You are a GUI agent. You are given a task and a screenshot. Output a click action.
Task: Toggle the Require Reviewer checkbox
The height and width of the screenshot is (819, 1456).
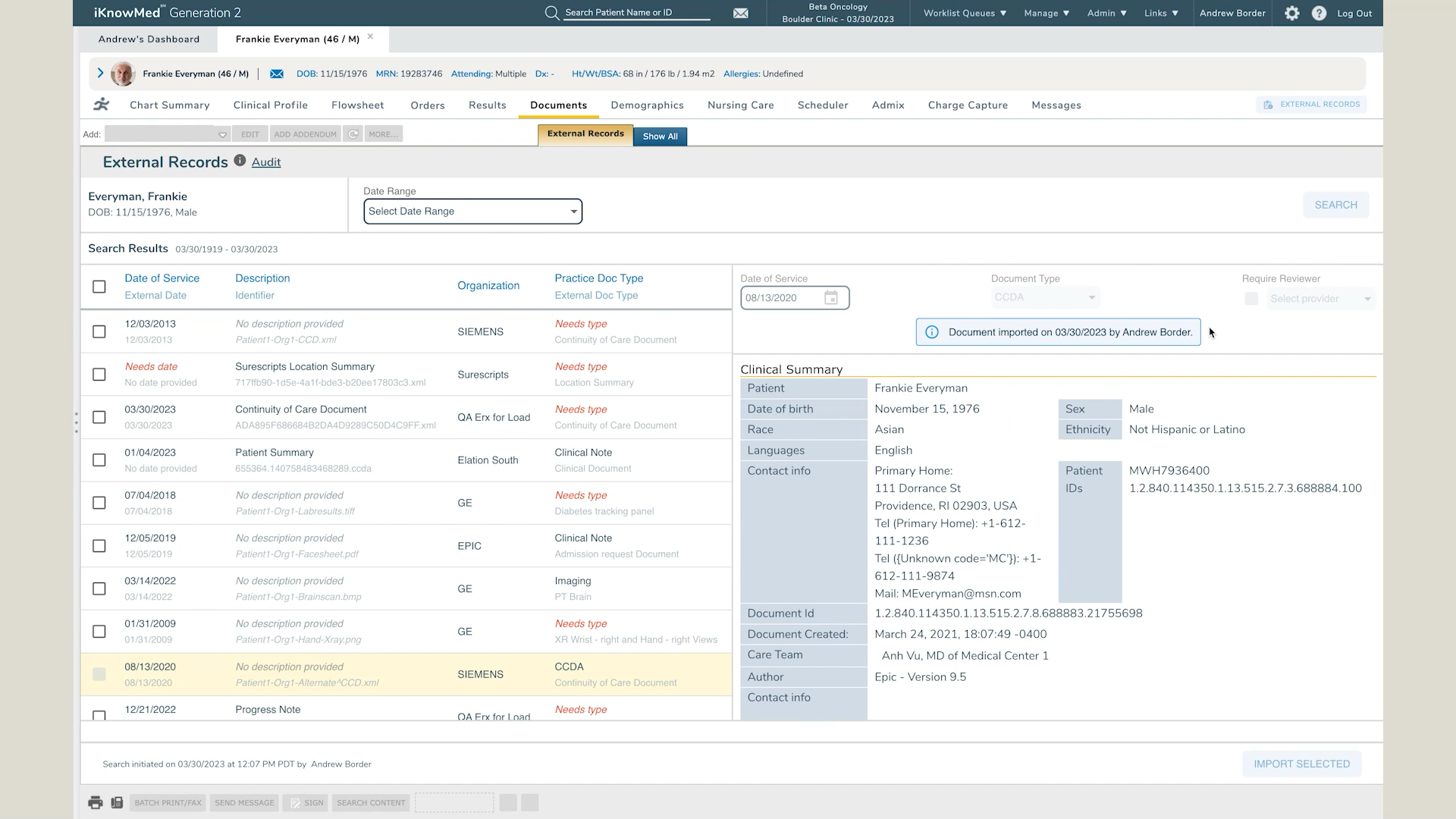(x=1251, y=299)
